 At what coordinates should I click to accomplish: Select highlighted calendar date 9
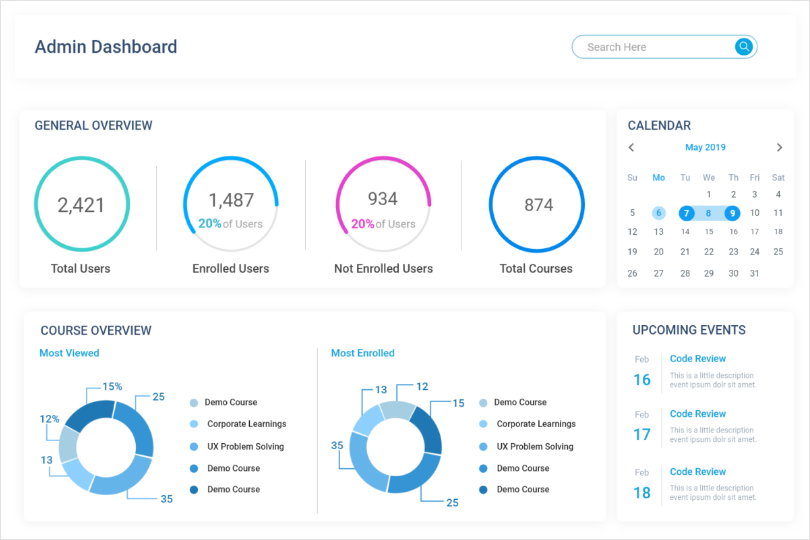tap(732, 213)
